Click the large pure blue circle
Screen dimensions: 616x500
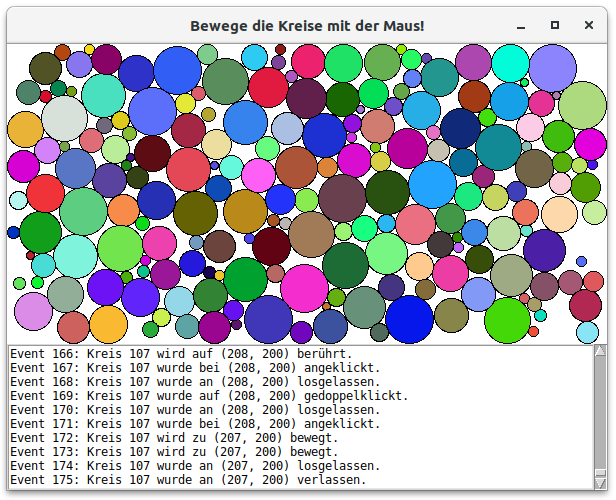click(409, 319)
